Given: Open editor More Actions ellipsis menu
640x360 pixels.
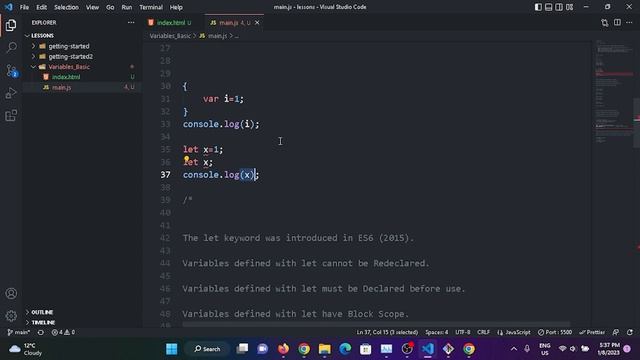Looking at the screenshot, I should click(629, 23).
